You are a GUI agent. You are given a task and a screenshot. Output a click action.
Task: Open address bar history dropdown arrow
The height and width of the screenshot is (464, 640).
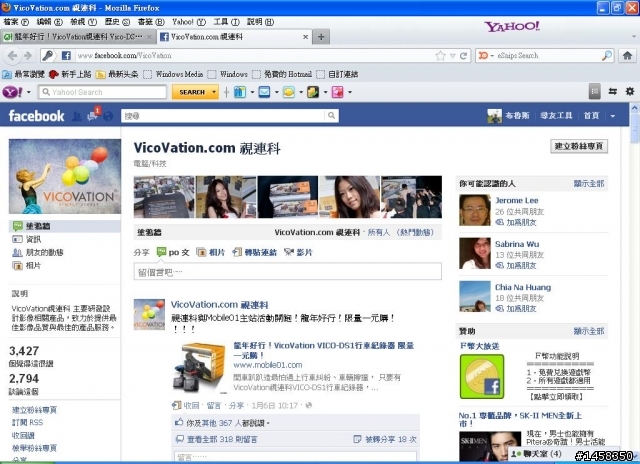(x=452, y=56)
